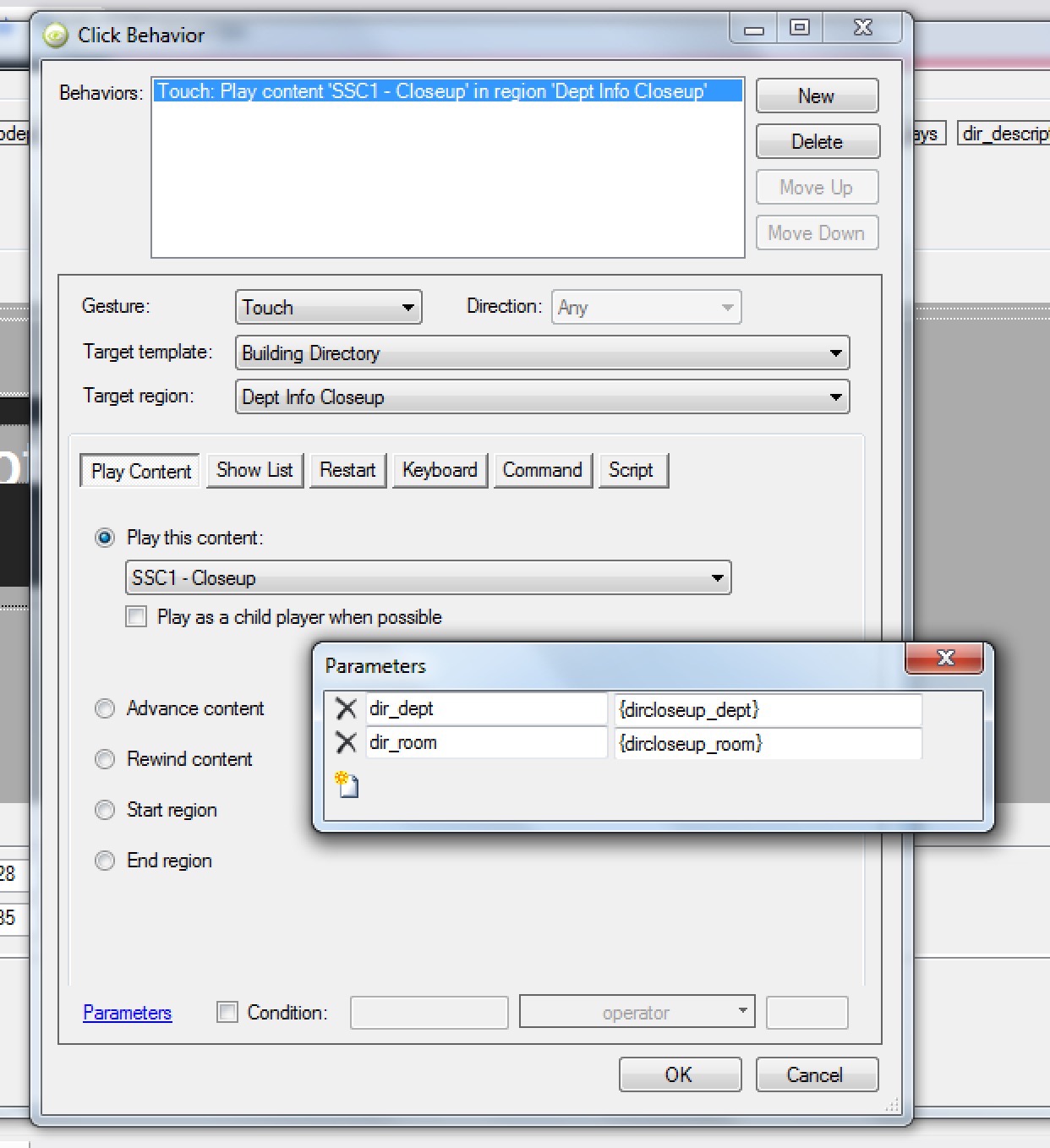Delete the dir_dept parameter row

(346, 708)
